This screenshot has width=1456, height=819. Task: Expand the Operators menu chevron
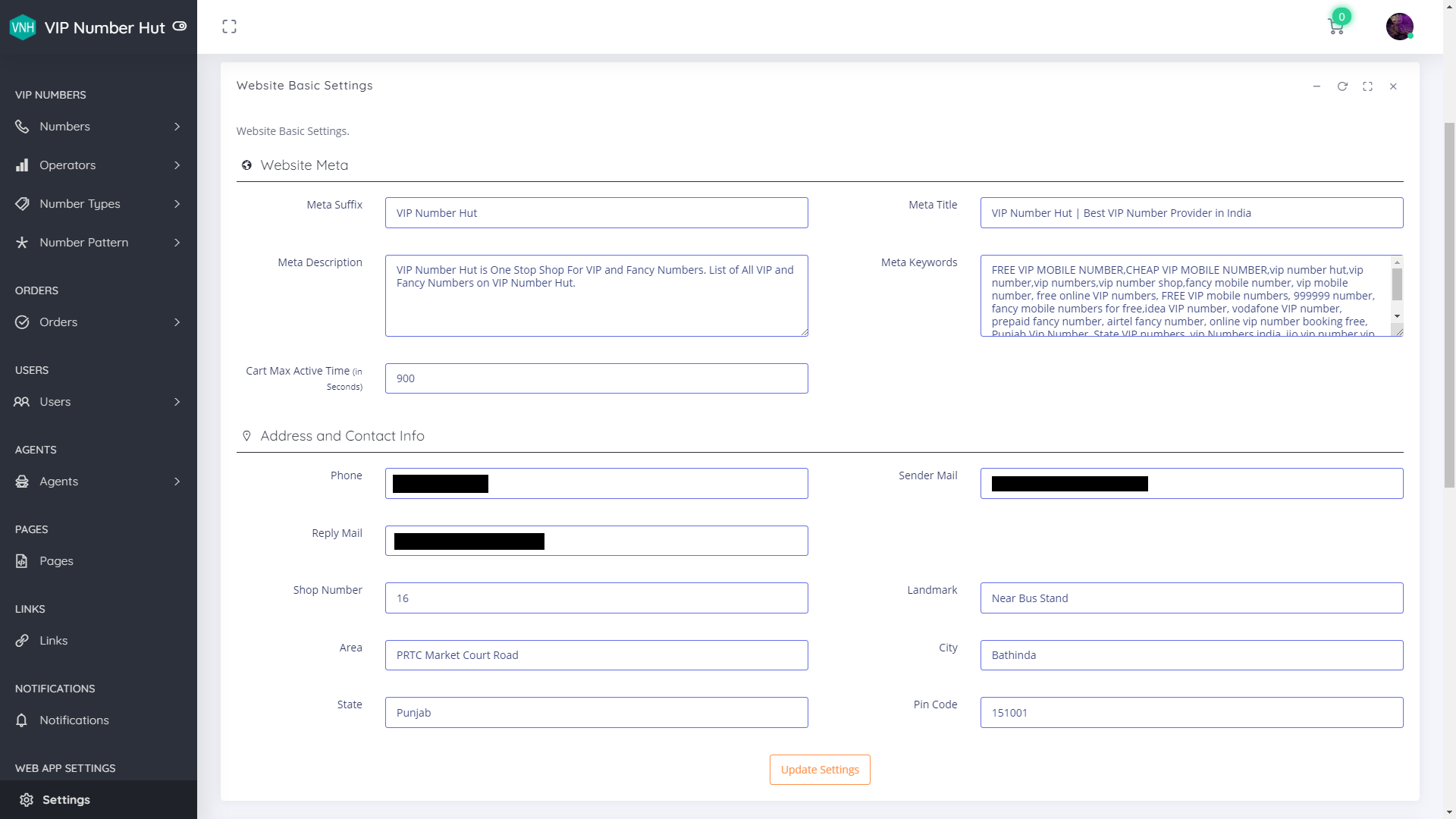pyautogui.click(x=177, y=165)
